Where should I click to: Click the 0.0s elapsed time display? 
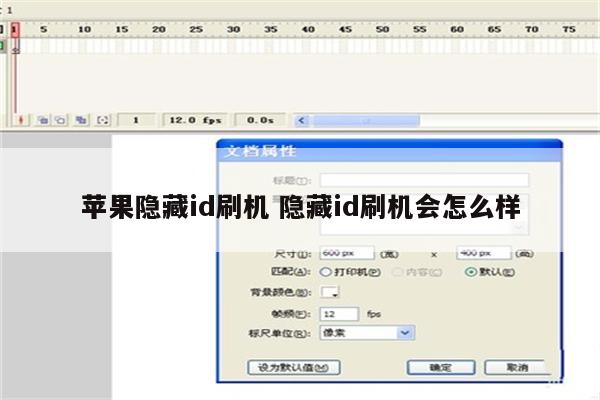click(x=260, y=120)
